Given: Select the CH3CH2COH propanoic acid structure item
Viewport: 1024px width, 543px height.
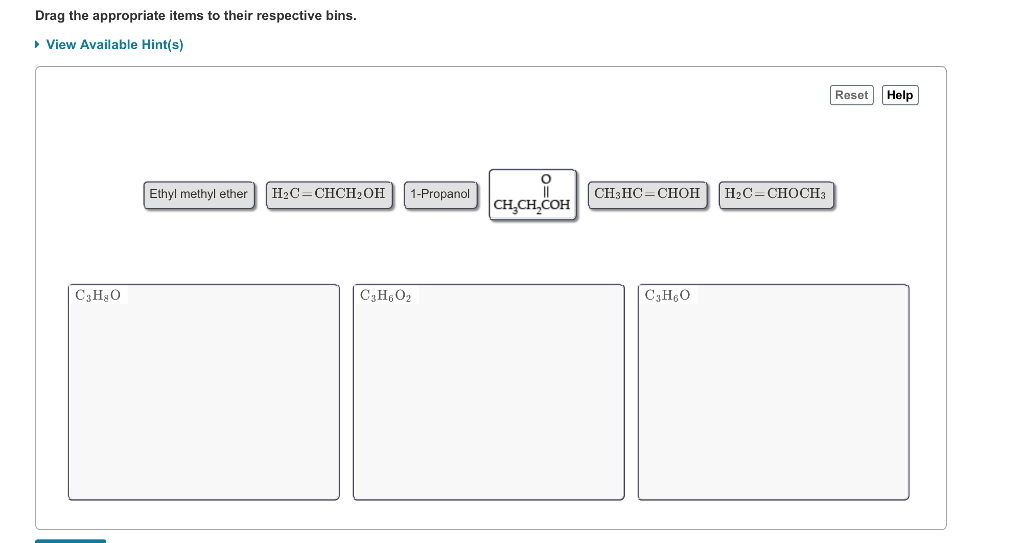Looking at the screenshot, I should point(532,195).
